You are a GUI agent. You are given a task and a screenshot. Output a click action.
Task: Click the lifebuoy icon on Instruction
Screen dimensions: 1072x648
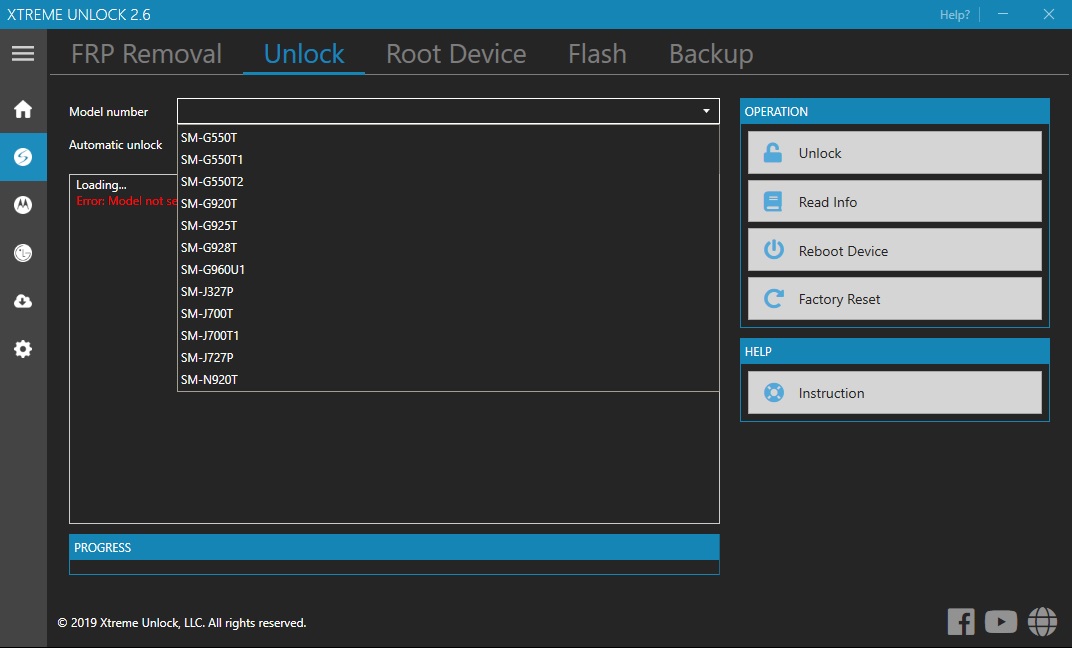[x=773, y=392]
